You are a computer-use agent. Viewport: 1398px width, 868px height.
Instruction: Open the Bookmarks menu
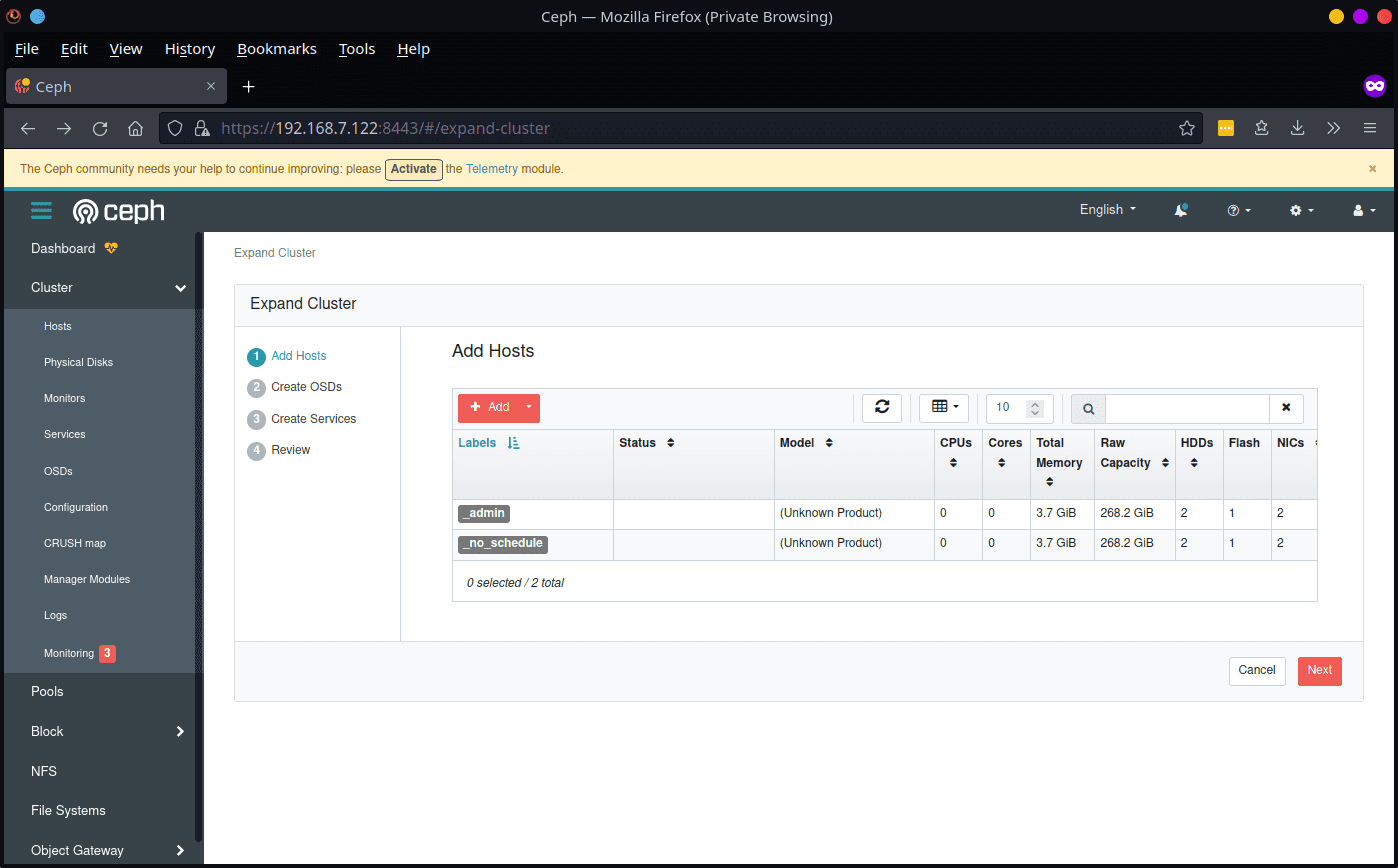point(276,49)
